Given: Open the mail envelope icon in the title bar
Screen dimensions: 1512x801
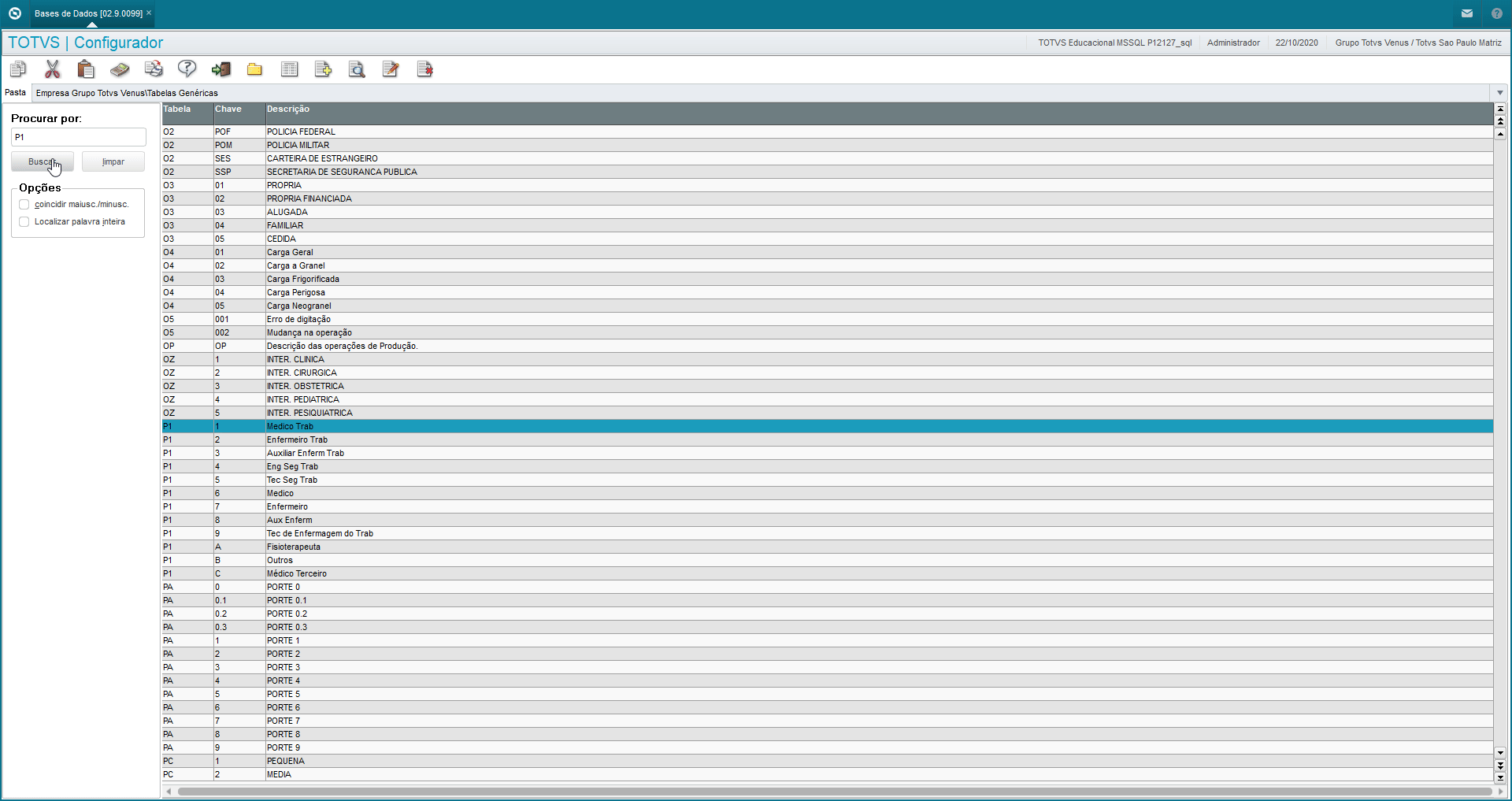Looking at the screenshot, I should pos(1467,13).
